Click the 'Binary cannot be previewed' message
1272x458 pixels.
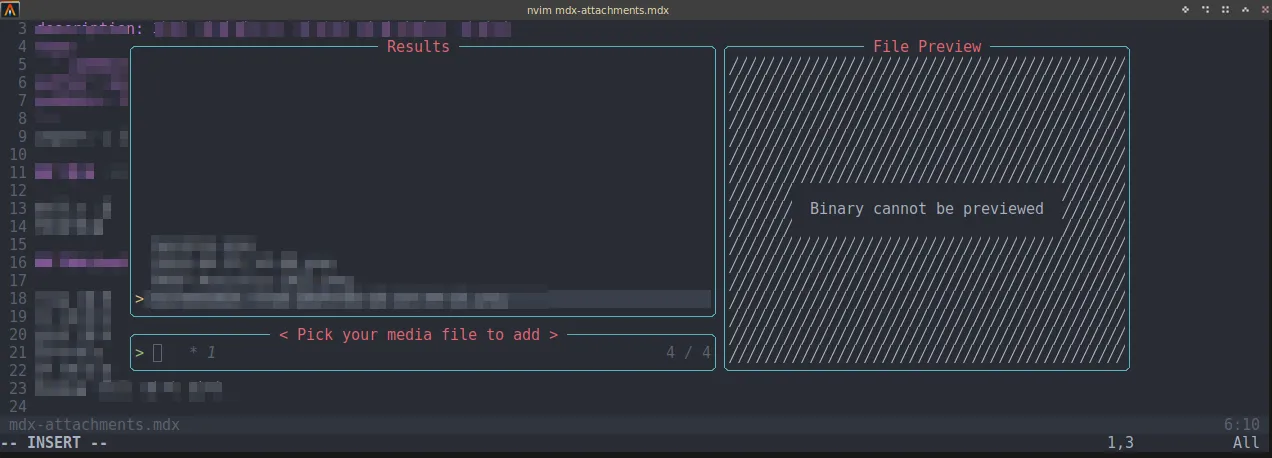point(926,209)
